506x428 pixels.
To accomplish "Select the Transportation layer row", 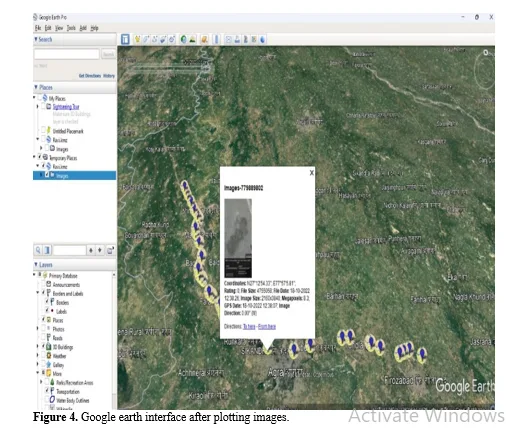I will click(68, 391).
